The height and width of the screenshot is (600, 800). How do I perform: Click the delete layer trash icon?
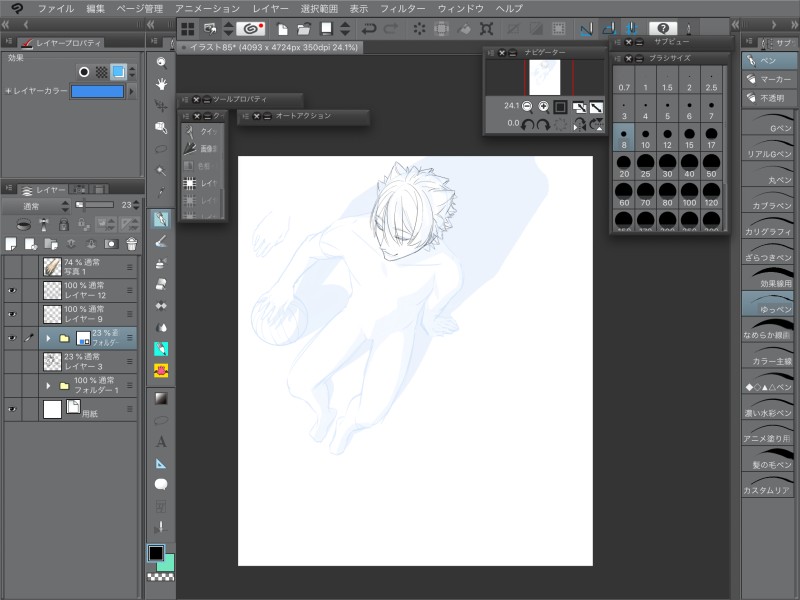point(131,243)
